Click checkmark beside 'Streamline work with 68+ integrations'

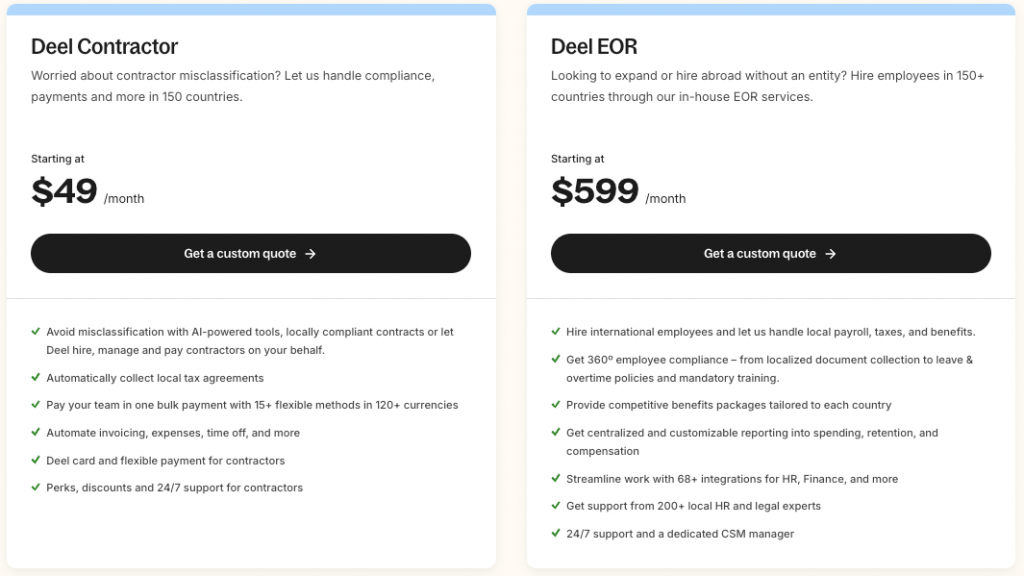(556, 479)
